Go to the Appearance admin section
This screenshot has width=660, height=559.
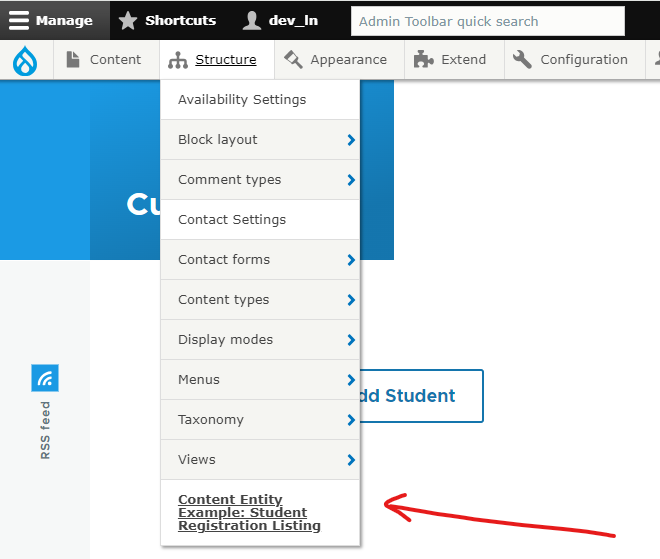pyautogui.click(x=349, y=60)
